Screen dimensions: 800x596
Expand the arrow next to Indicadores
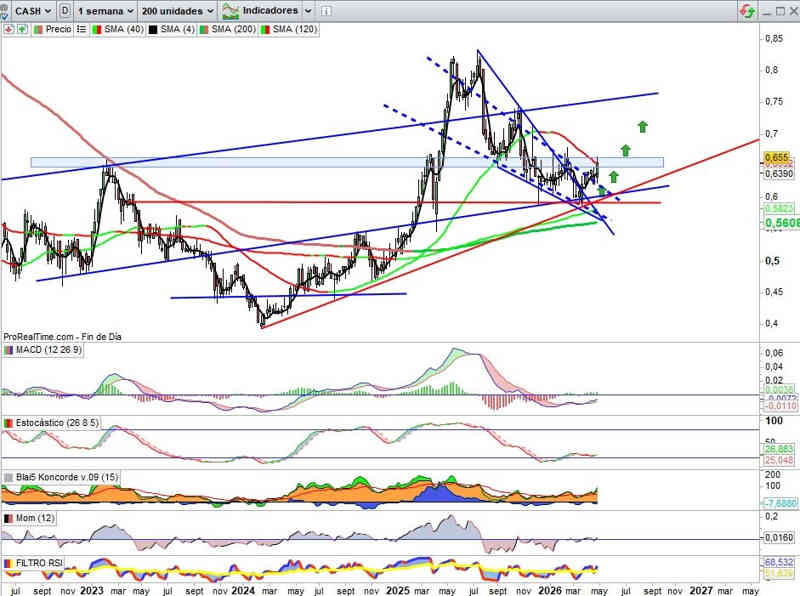pyautogui.click(x=308, y=10)
